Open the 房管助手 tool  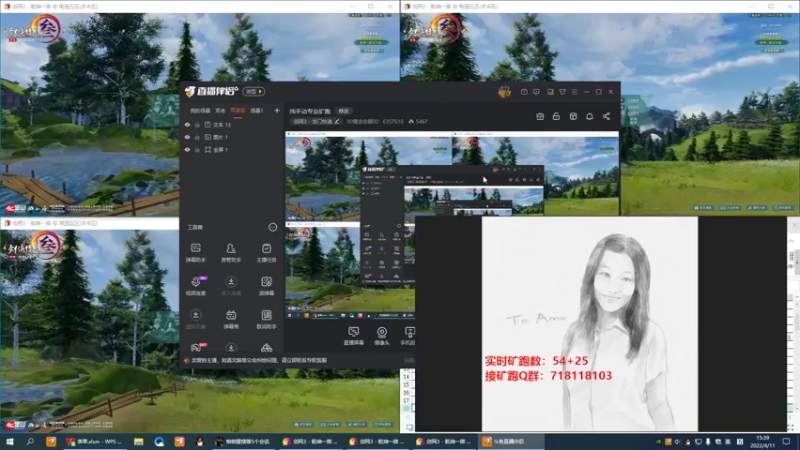coord(231,253)
